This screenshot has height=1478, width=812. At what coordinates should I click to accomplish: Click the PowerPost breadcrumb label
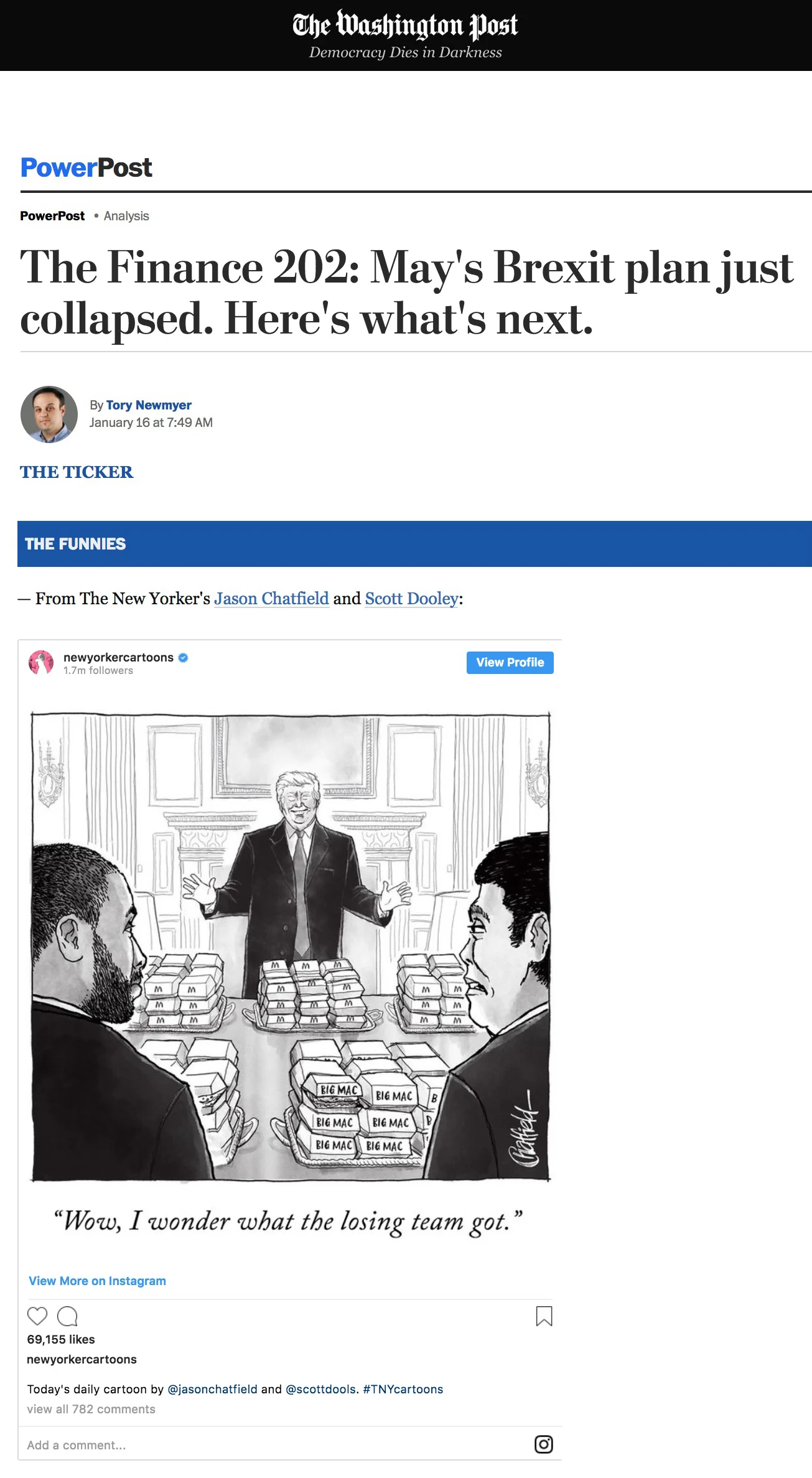click(x=52, y=216)
